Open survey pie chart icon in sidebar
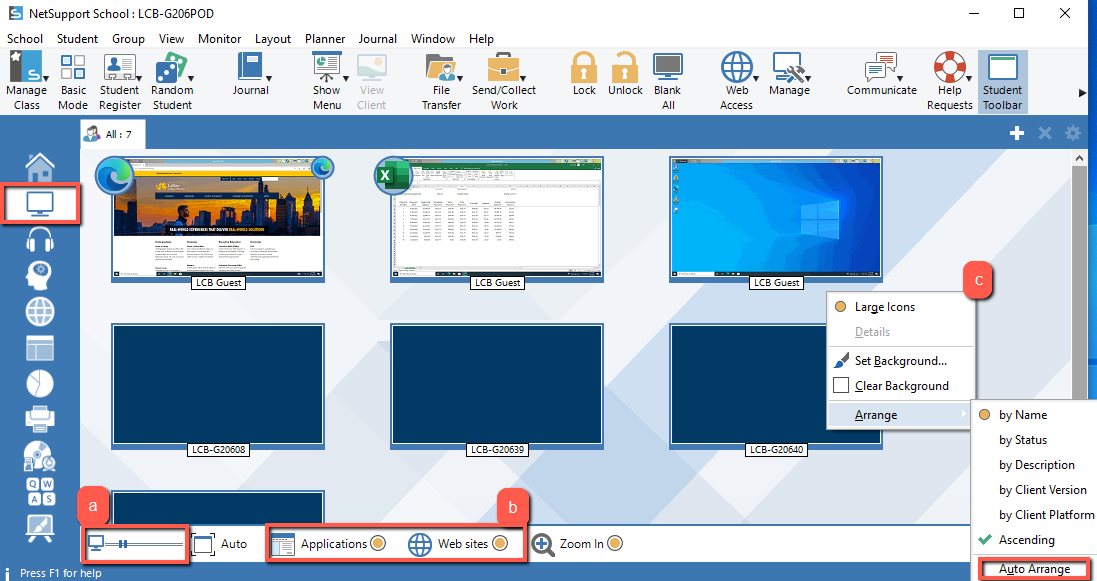Screen dimensions: 1097x581 [40, 383]
